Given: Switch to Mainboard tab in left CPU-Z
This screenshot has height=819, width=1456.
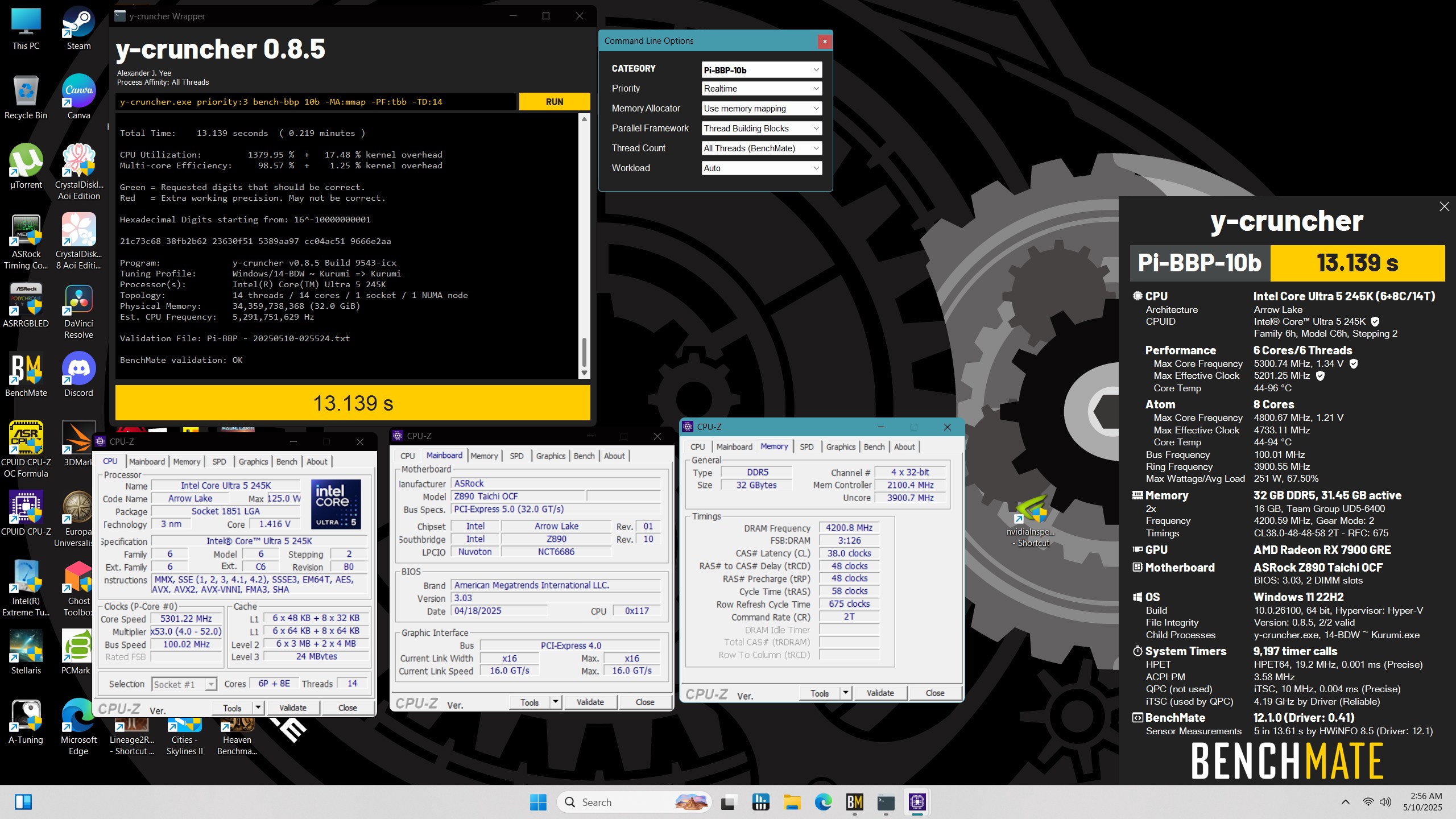Looking at the screenshot, I should coord(147,461).
